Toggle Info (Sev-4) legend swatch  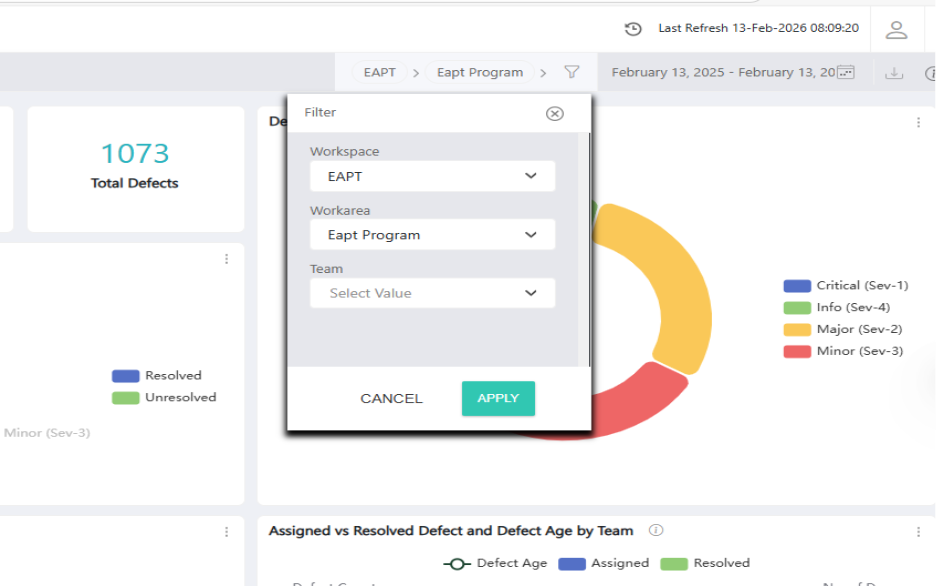797,308
